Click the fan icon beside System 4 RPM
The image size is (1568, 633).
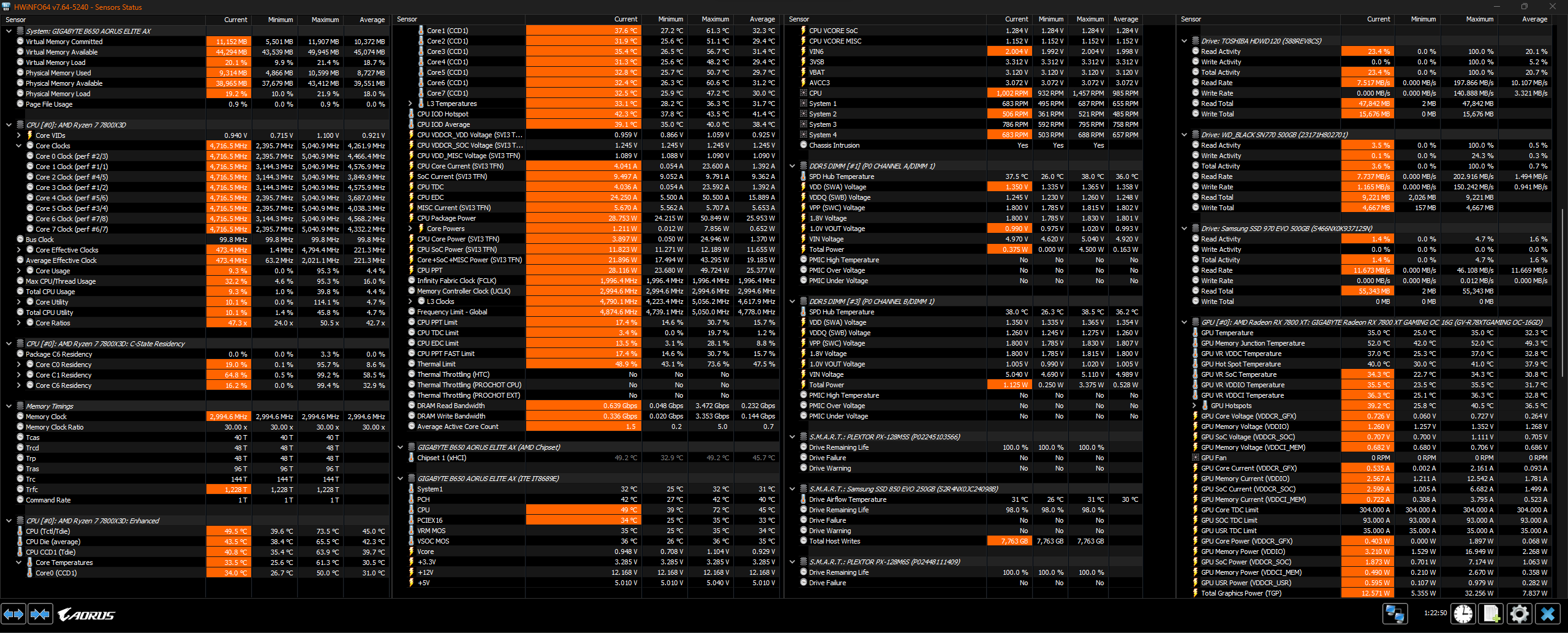(x=804, y=135)
